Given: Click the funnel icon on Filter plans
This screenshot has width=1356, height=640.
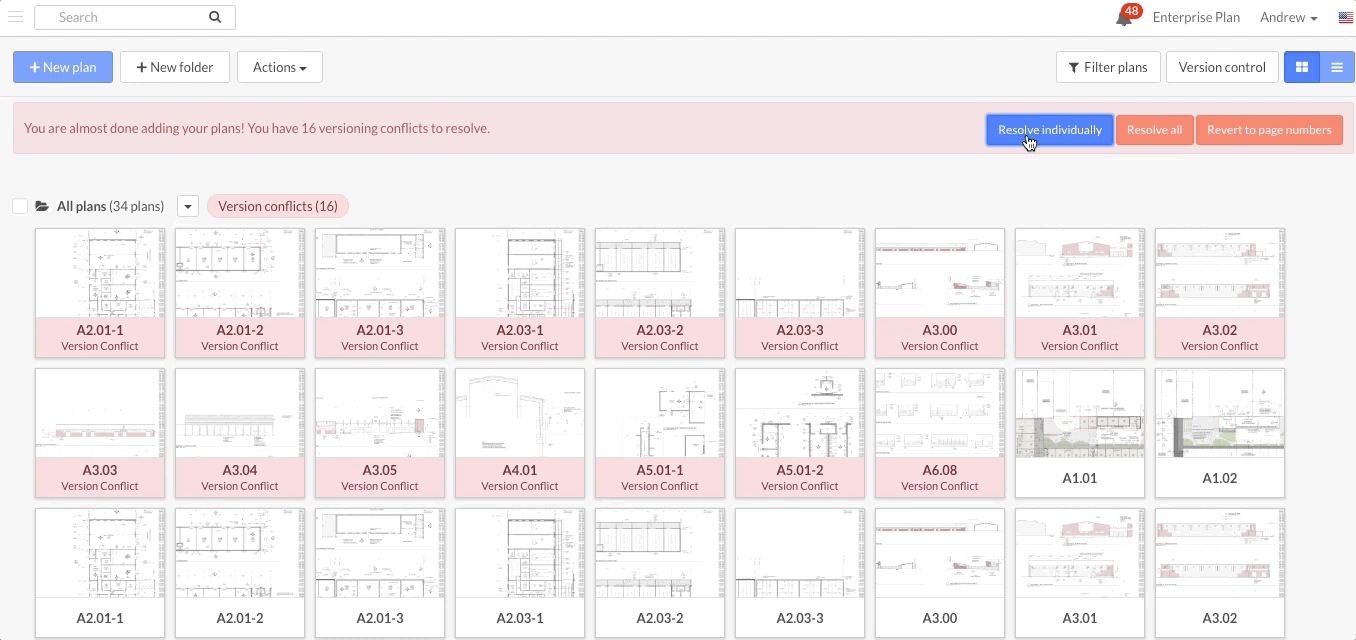Looking at the screenshot, I should [1075, 67].
